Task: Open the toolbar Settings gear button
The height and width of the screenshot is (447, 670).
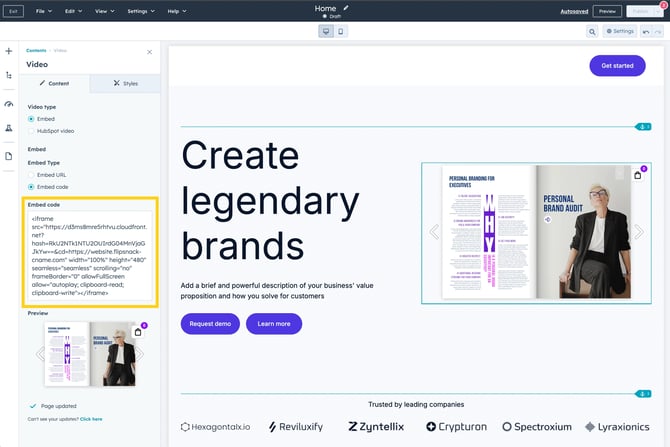Action: [x=620, y=31]
